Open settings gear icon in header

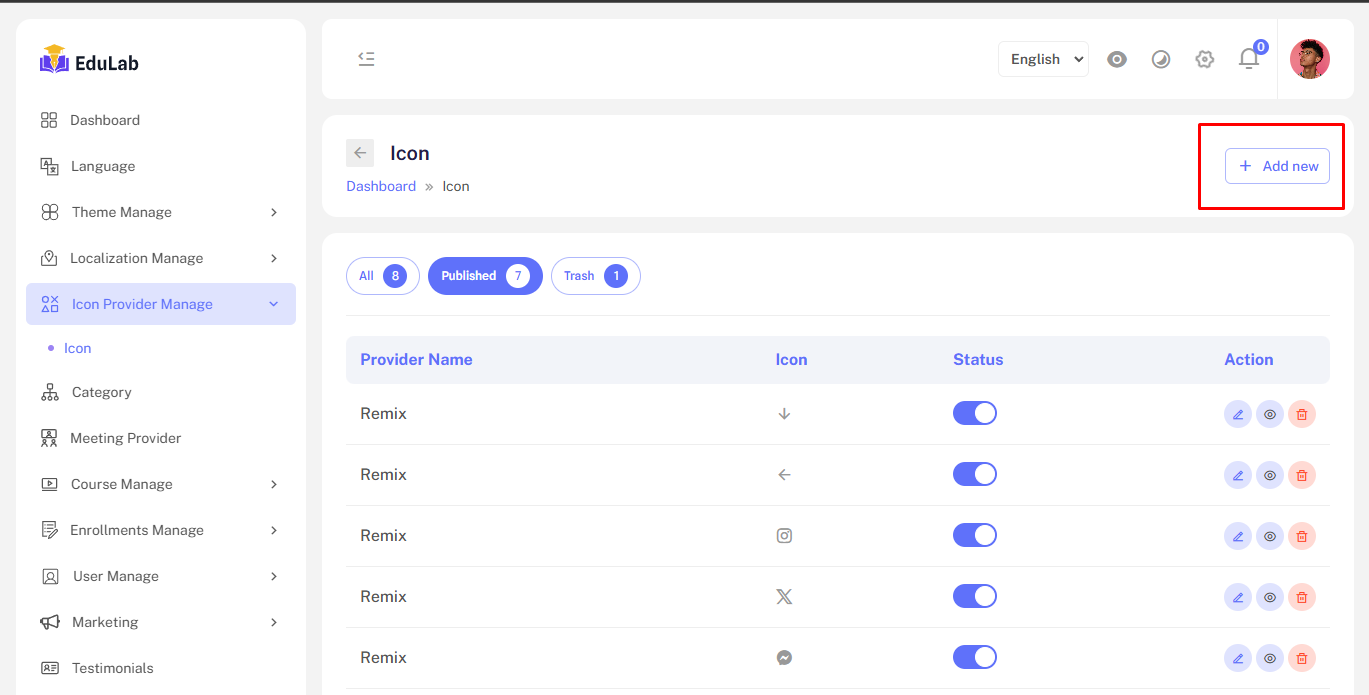pyautogui.click(x=1205, y=59)
